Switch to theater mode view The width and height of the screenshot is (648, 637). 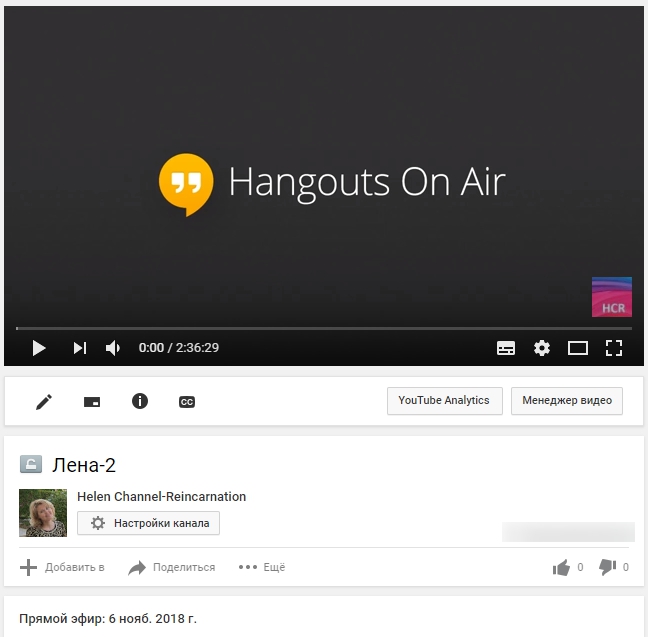(578, 348)
